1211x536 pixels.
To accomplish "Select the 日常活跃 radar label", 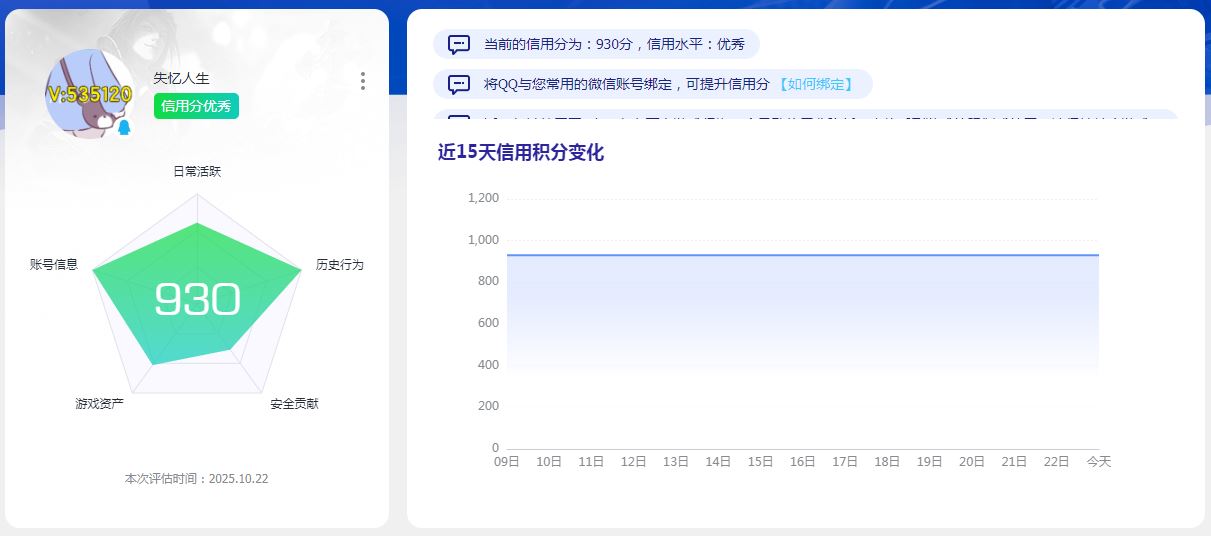I will point(197,171).
